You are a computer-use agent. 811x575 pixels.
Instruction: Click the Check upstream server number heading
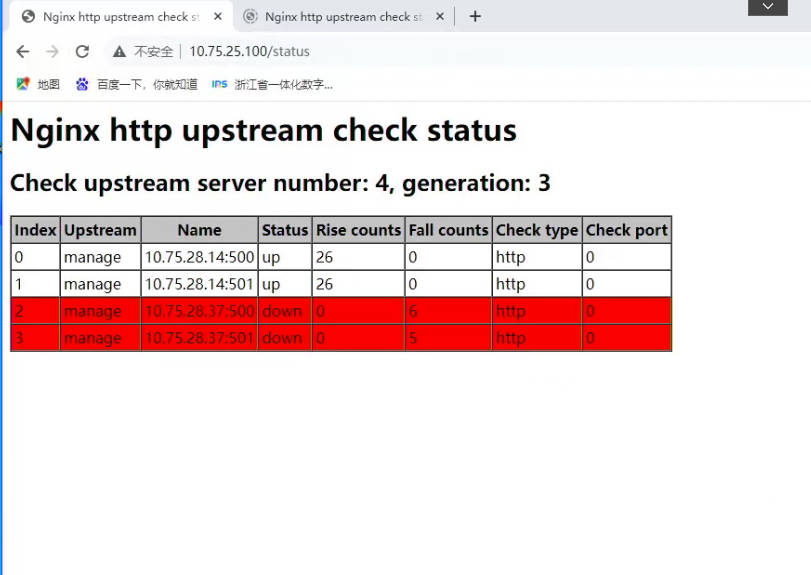click(280, 183)
